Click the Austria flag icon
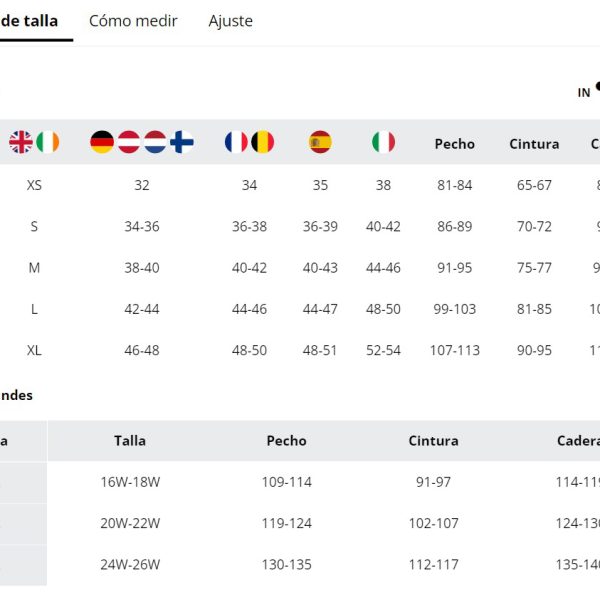The image size is (600, 600). (x=129, y=142)
